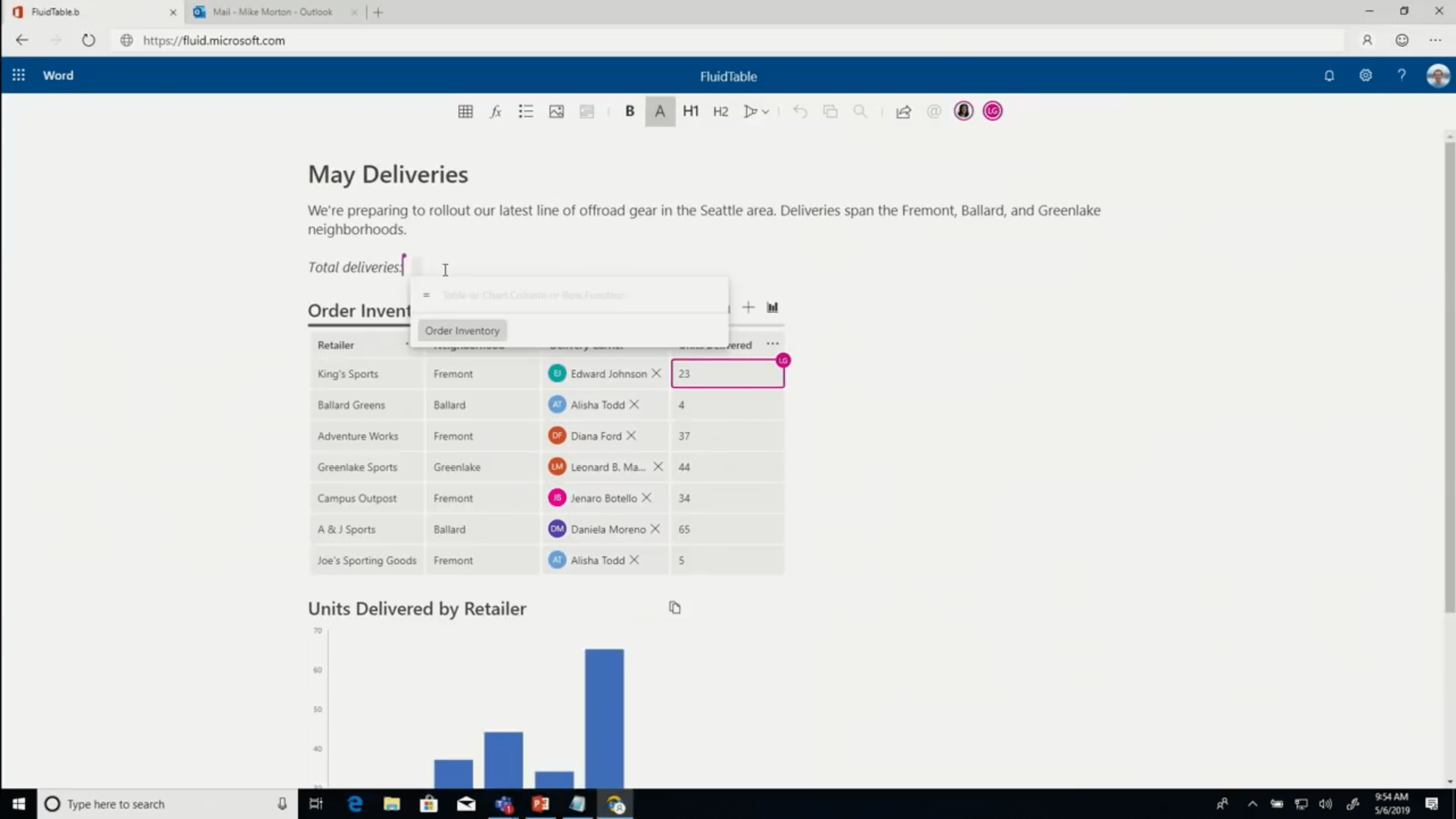Click the May Deliveries title
Screen dimensions: 1456x819
(388, 174)
